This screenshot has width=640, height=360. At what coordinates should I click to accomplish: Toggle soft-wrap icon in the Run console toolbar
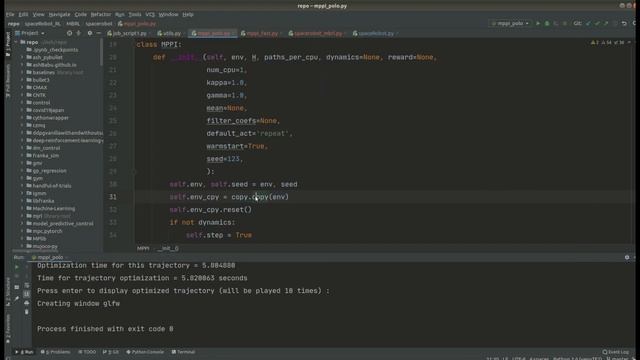(27, 285)
